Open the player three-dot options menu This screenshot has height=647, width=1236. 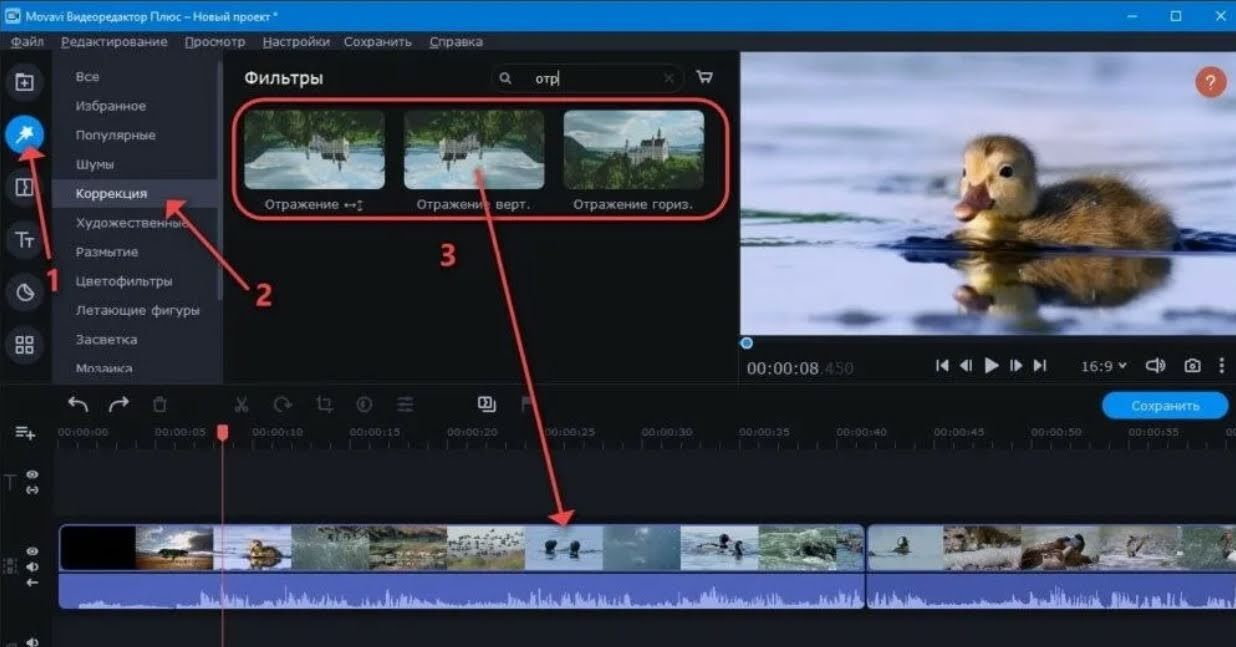pyautogui.click(x=1222, y=366)
